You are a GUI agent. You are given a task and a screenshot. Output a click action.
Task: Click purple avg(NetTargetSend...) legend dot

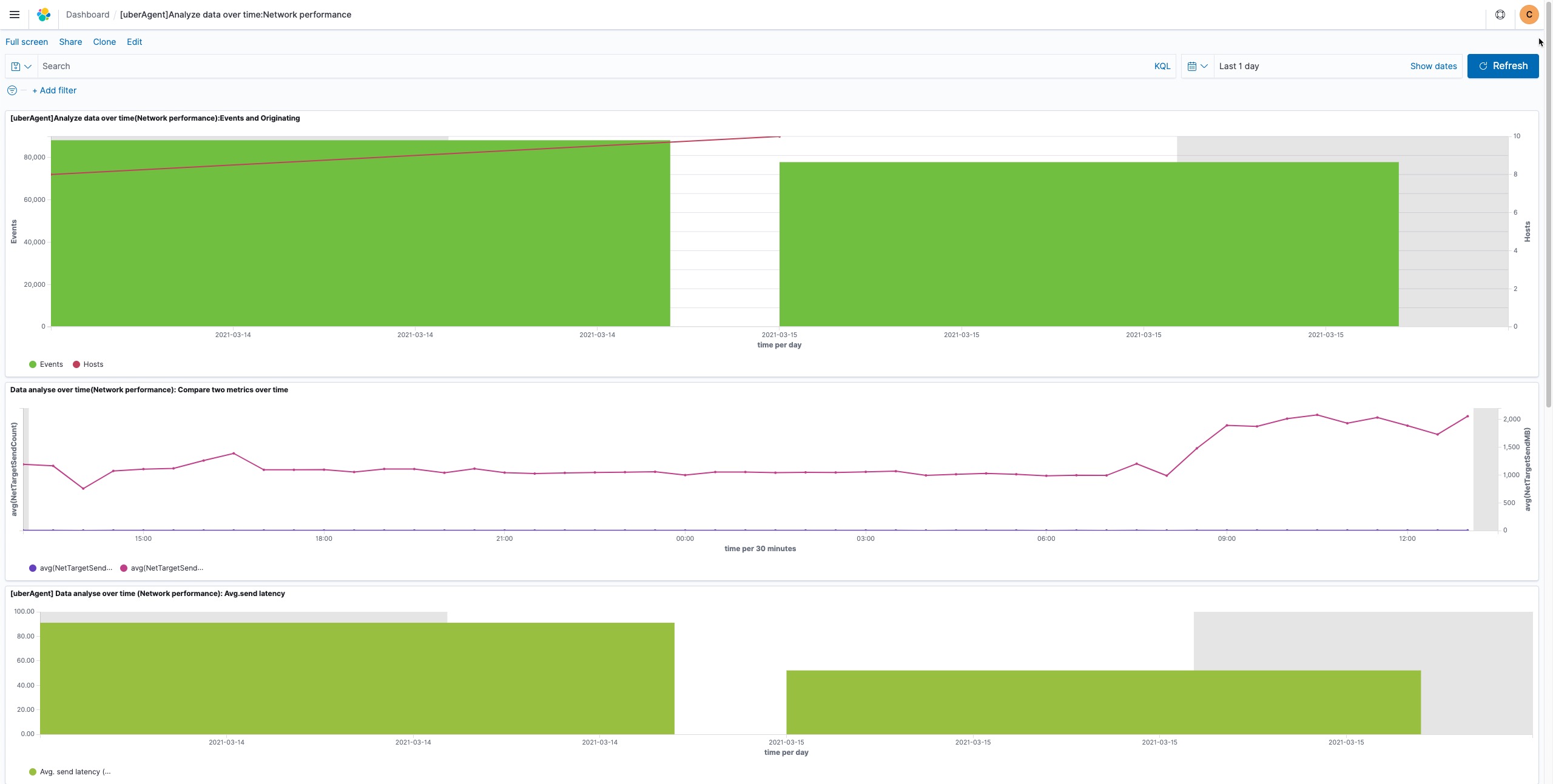pyautogui.click(x=33, y=568)
